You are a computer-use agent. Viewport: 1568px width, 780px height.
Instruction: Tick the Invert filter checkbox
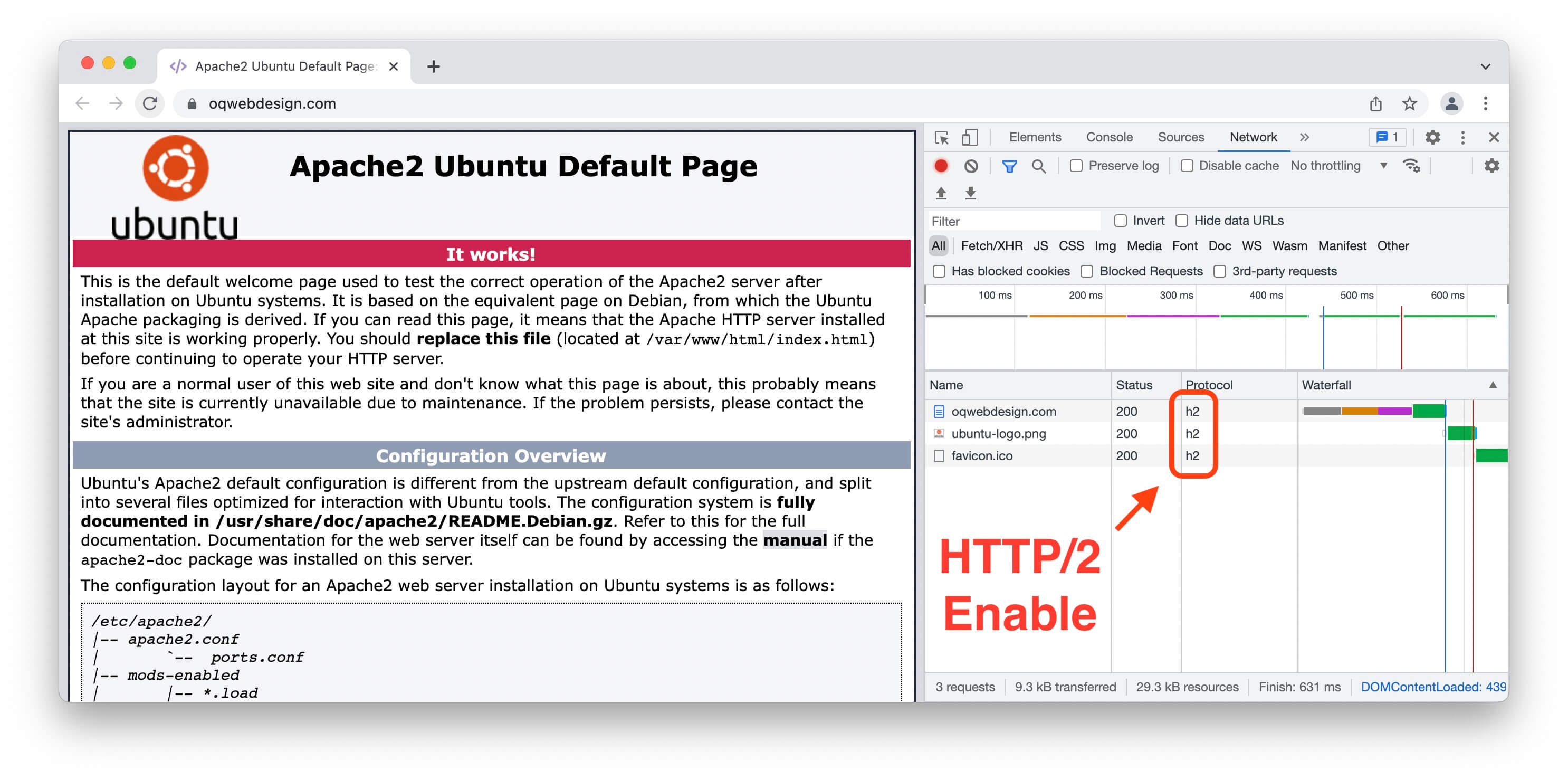click(1120, 221)
